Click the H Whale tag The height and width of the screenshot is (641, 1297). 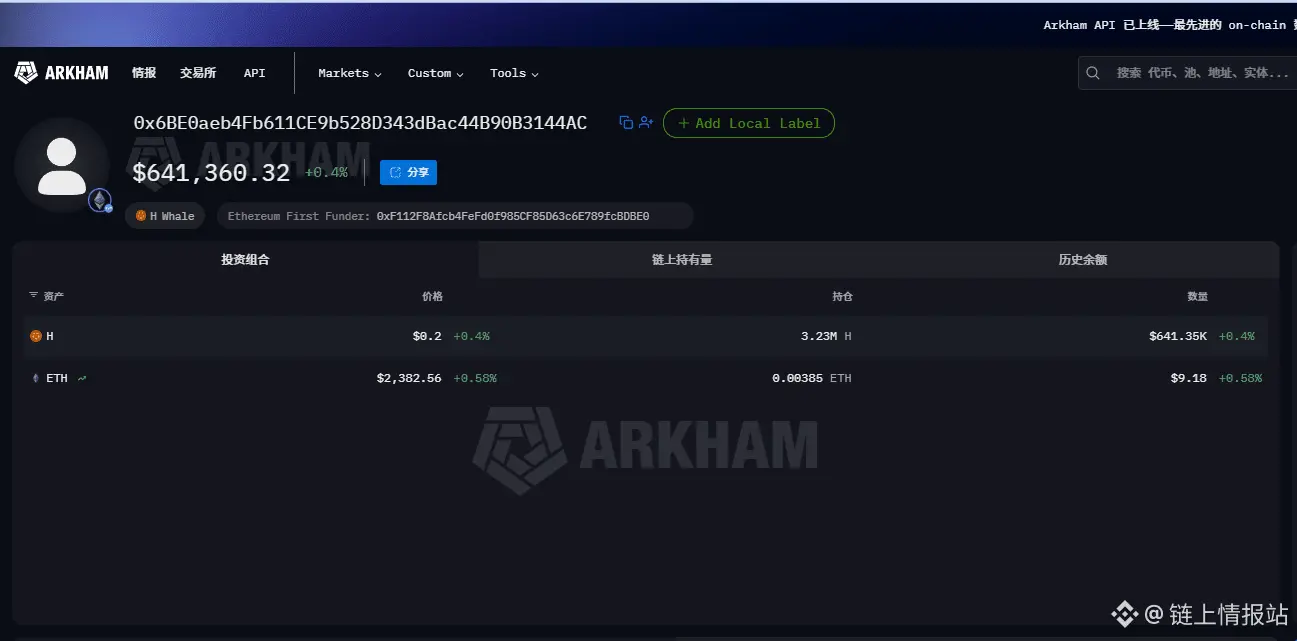coord(165,216)
